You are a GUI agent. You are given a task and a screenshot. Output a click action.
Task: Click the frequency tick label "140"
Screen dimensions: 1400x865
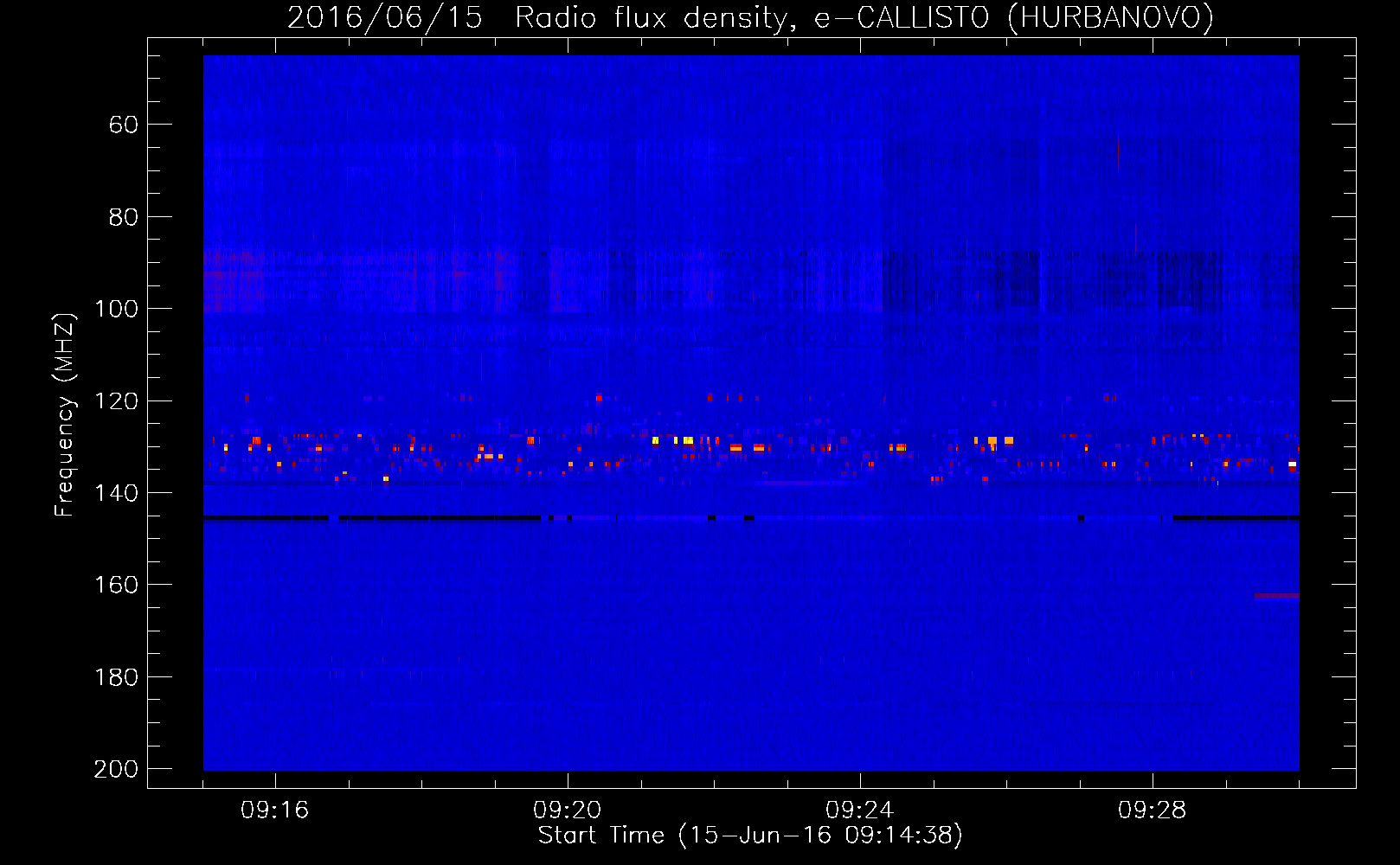(x=116, y=493)
